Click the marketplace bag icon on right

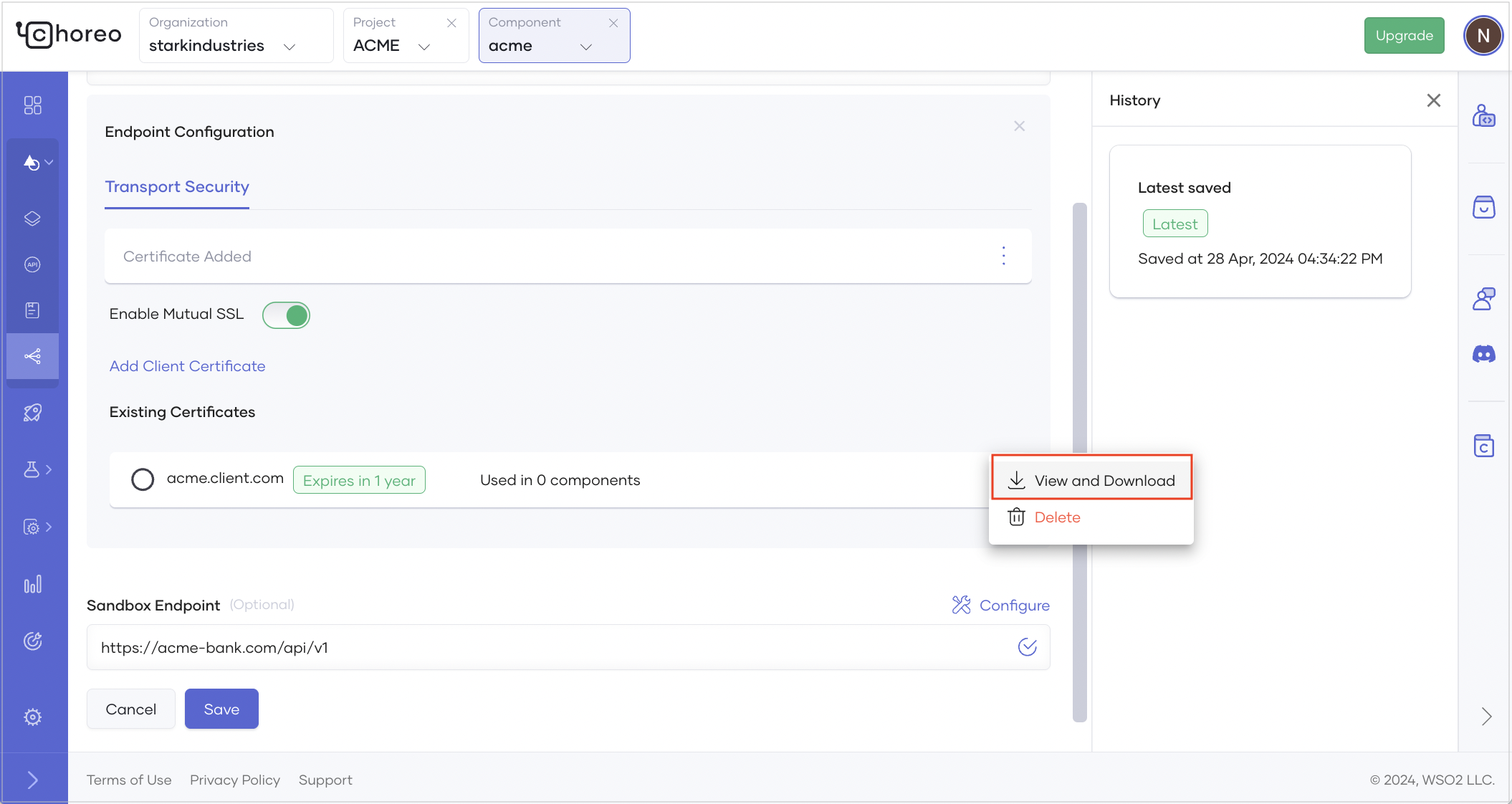coord(1483,207)
